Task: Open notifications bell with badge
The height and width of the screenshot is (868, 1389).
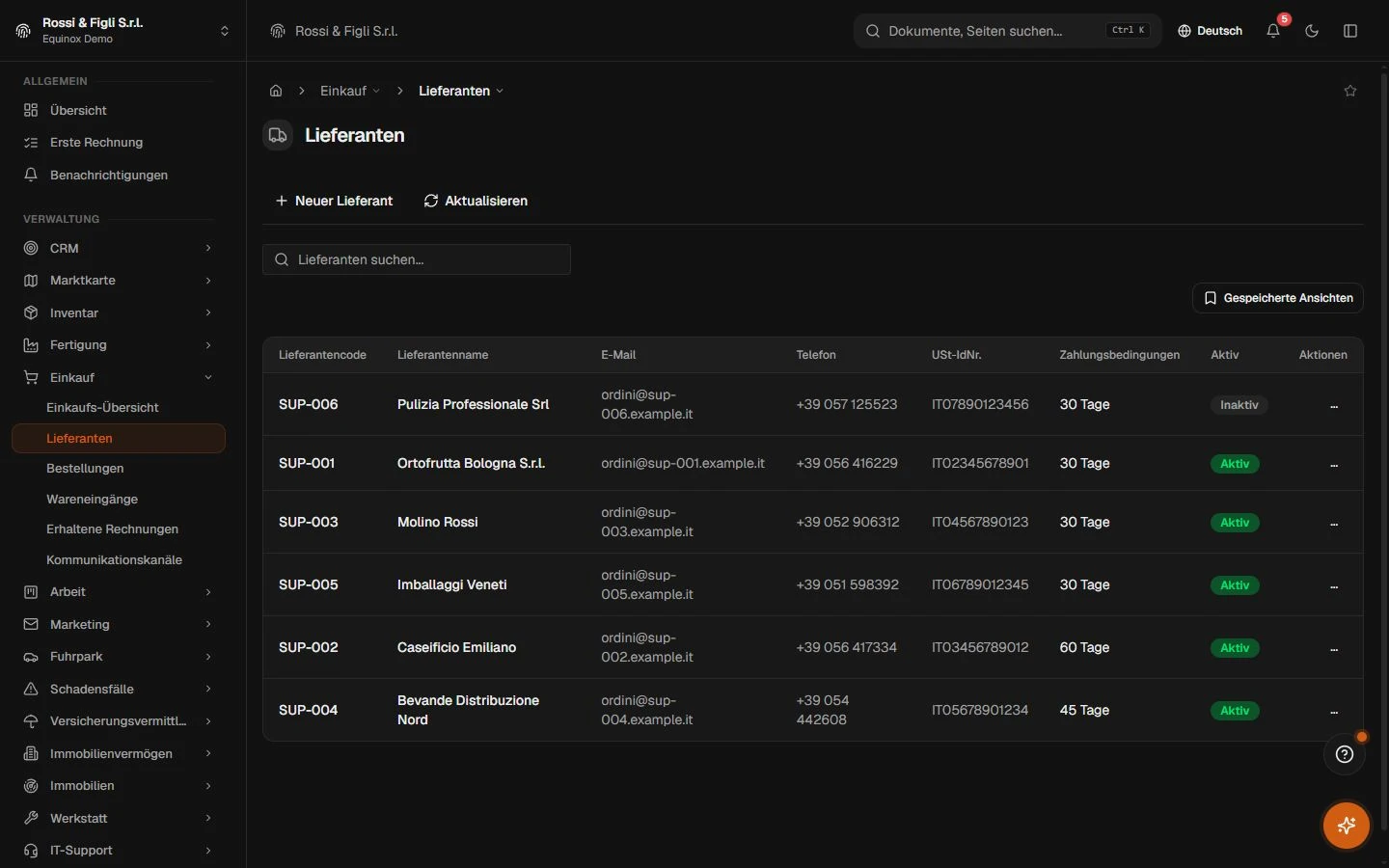Action: (1273, 31)
